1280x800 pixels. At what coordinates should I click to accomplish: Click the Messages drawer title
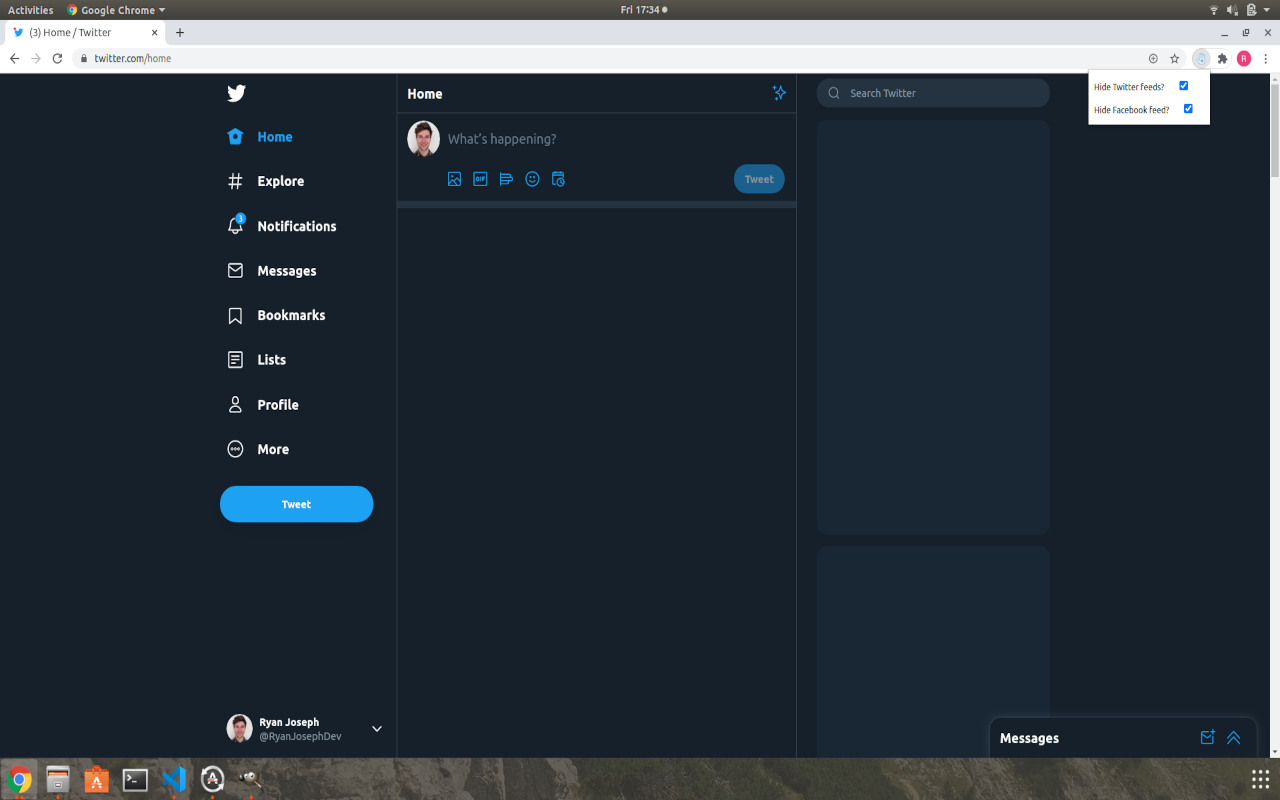pyautogui.click(x=1029, y=738)
